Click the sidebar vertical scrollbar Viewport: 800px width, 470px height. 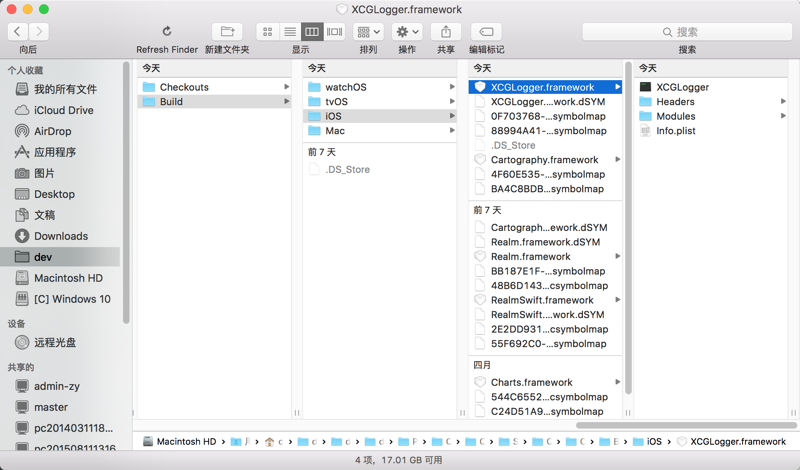[126, 192]
